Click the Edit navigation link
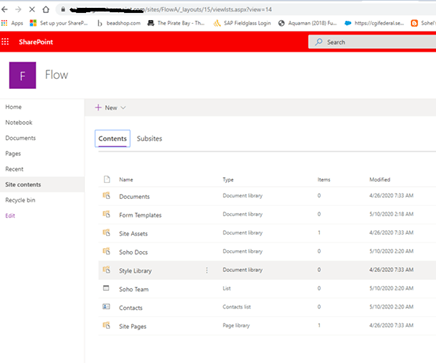This screenshot has height=363, width=436. pyautogui.click(x=10, y=216)
